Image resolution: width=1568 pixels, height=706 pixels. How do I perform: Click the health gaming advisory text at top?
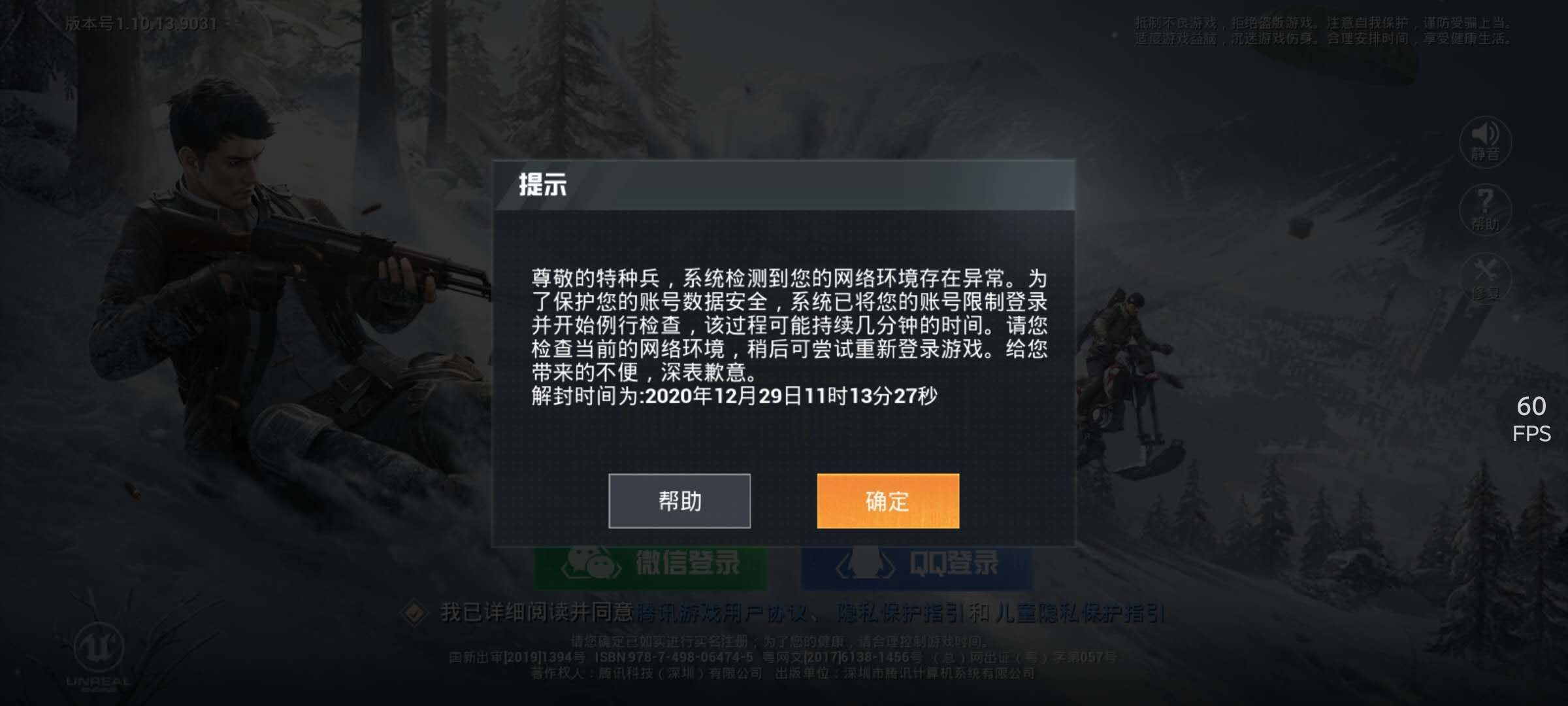(x=1322, y=31)
